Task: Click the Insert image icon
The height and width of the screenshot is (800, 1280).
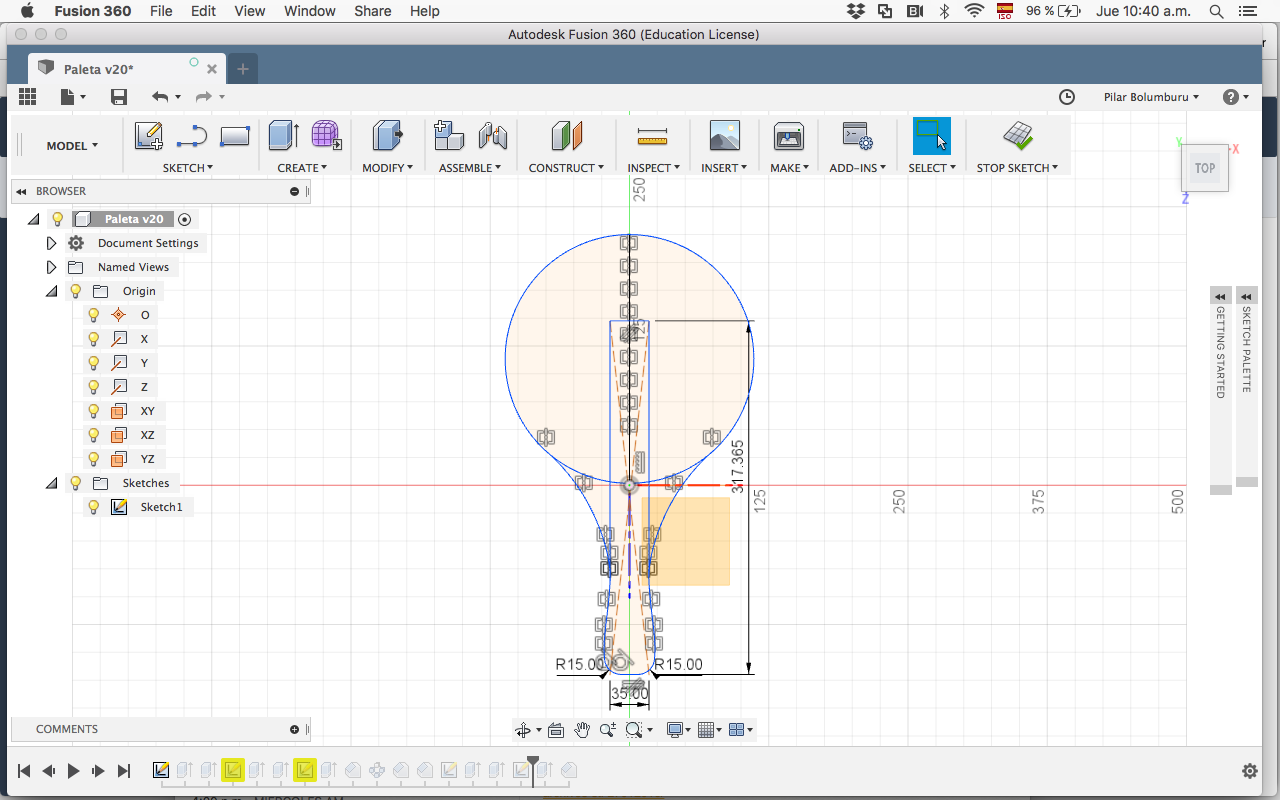Action: [724, 136]
